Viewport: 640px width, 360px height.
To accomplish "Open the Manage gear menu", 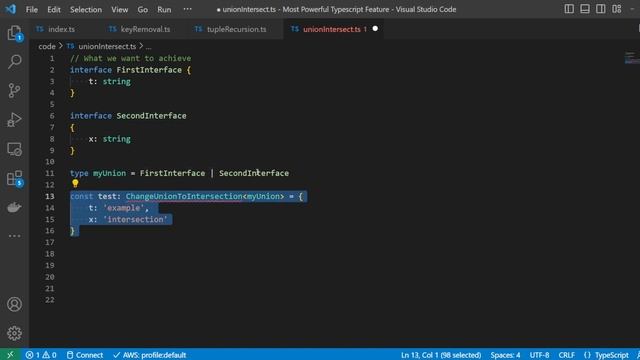I will coord(14,333).
